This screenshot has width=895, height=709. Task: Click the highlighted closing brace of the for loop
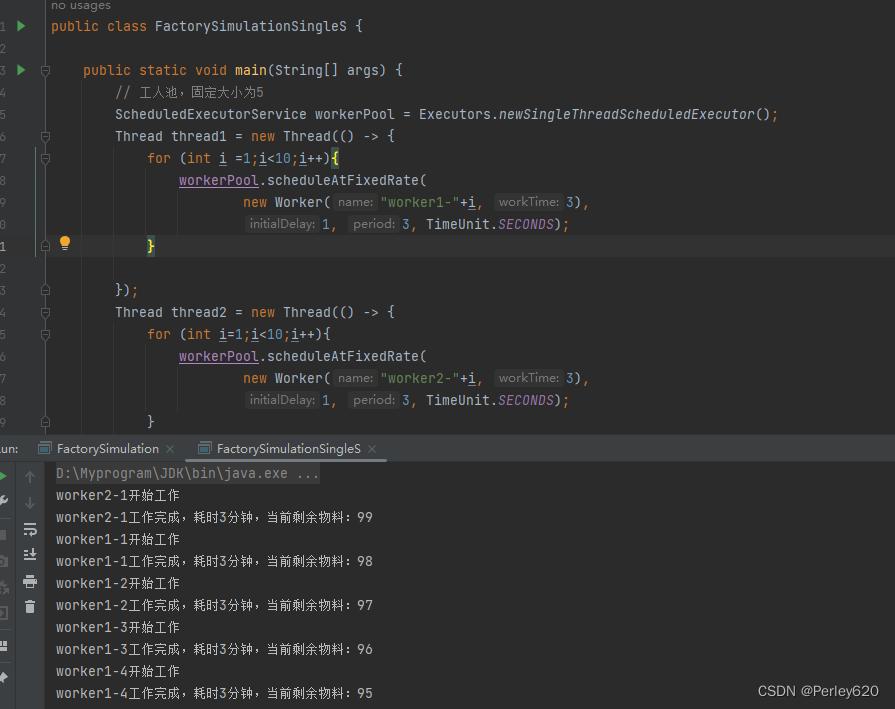tap(151, 246)
